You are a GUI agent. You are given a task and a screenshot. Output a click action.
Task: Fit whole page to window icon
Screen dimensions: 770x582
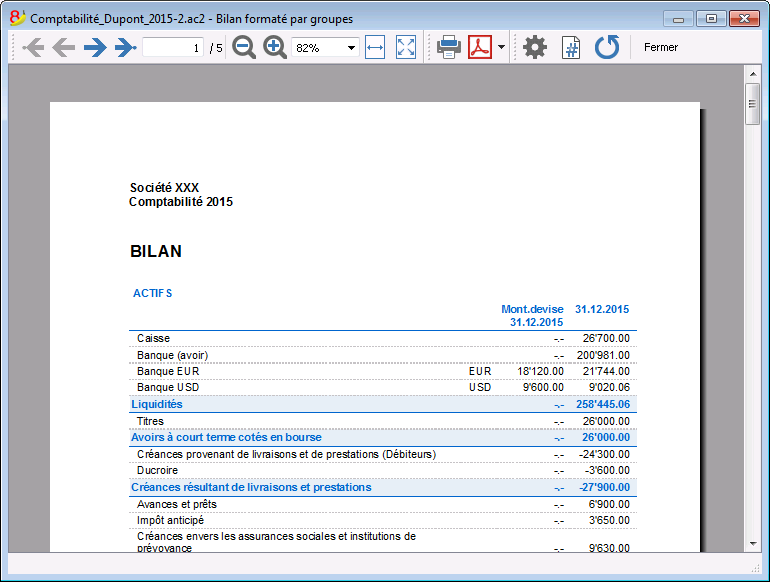click(x=406, y=48)
